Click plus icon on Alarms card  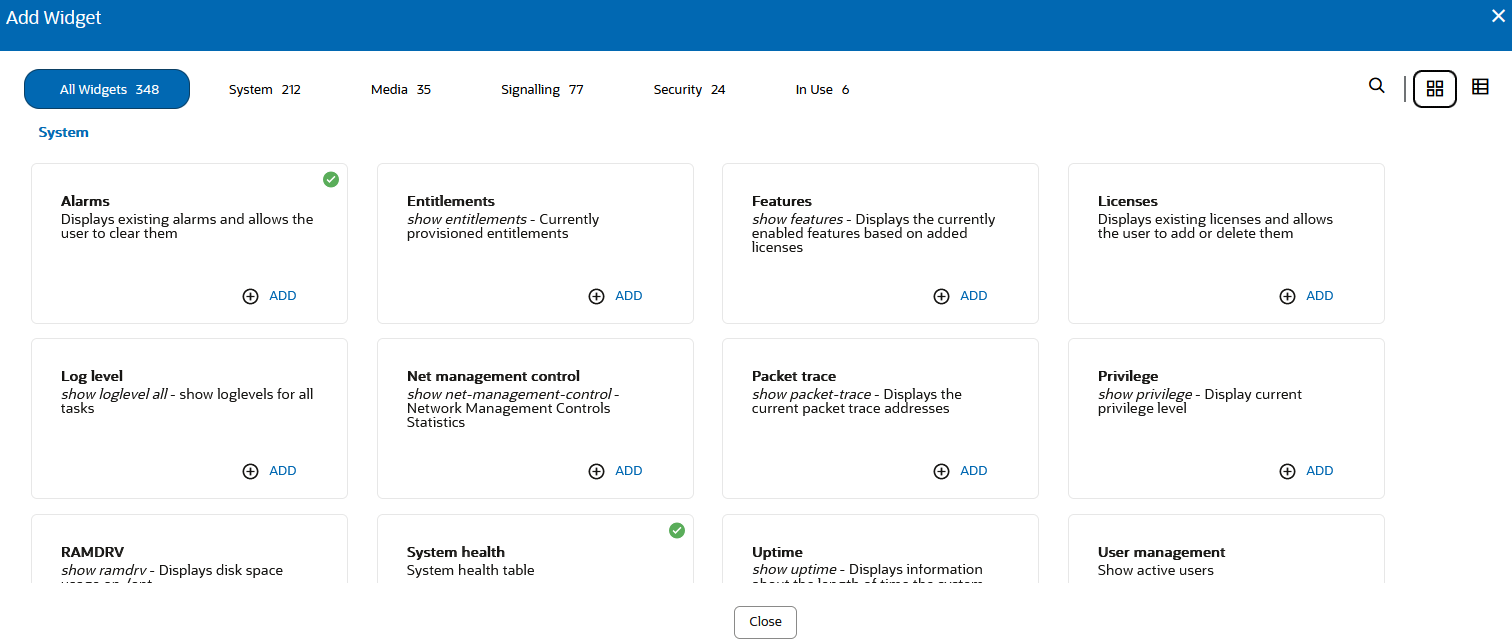click(x=251, y=296)
